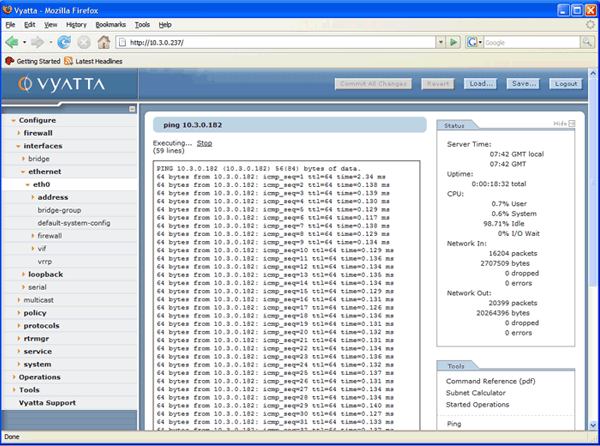Open the Getting Started bookmark
This screenshot has height=446, width=600.
38,61
